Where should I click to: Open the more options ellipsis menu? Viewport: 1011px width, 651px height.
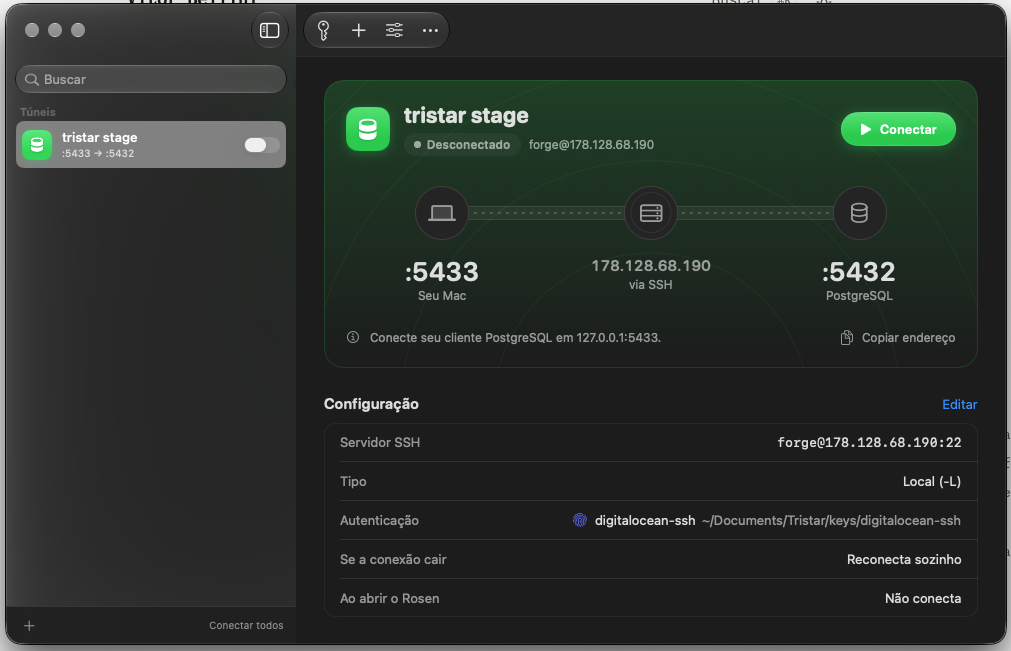pyautogui.click(x=430, y=30)
